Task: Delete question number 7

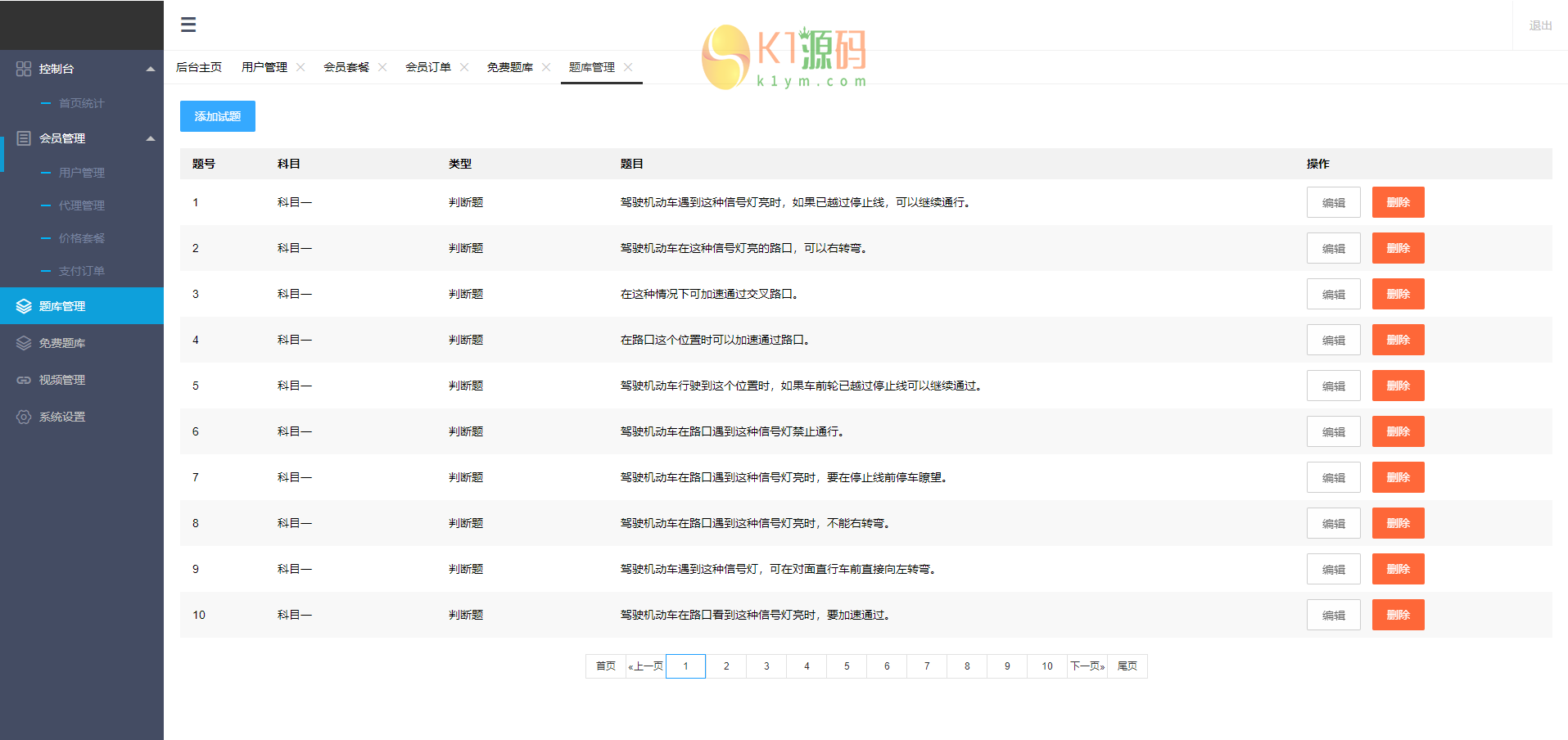Action: pos(1399,477)
